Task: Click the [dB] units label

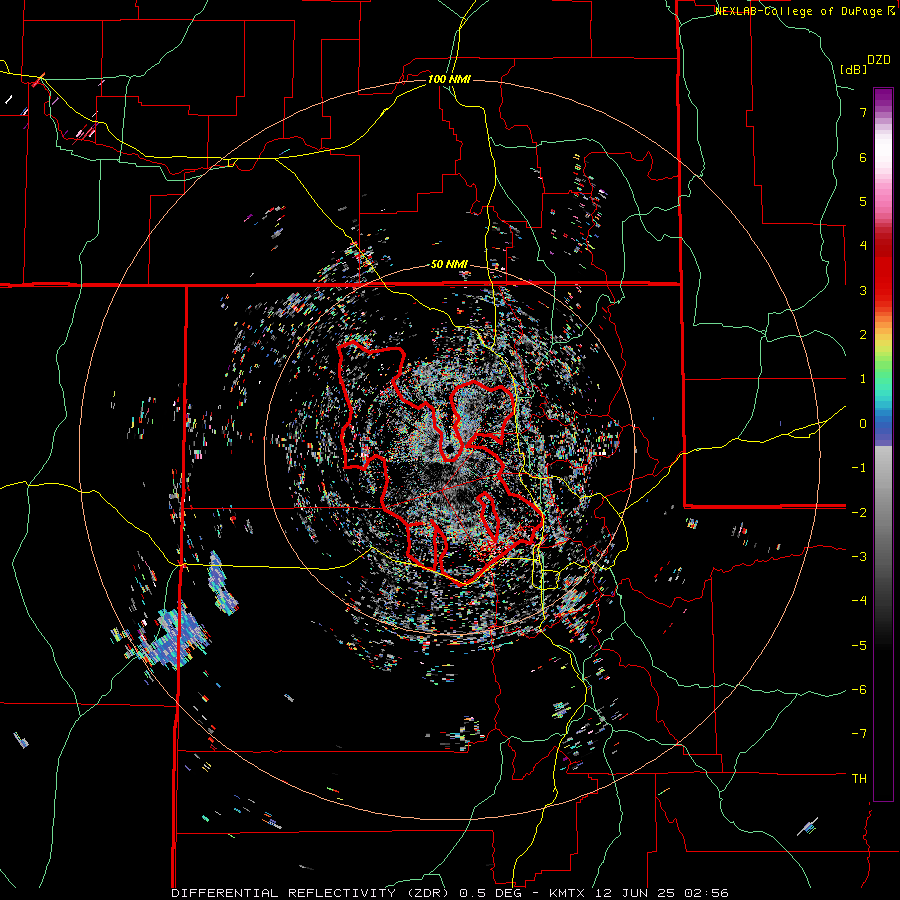Action: point(854,70)
